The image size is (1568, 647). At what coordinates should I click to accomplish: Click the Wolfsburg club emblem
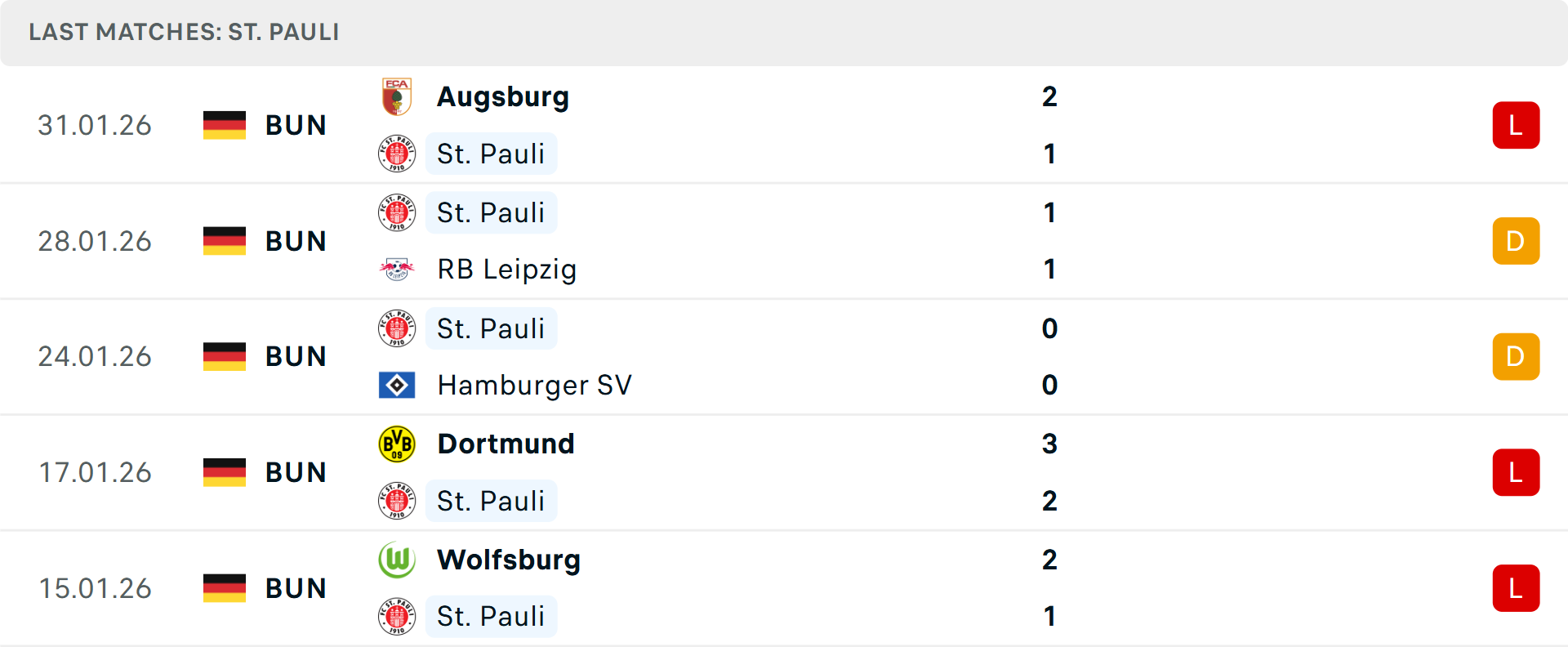(397, 560)
